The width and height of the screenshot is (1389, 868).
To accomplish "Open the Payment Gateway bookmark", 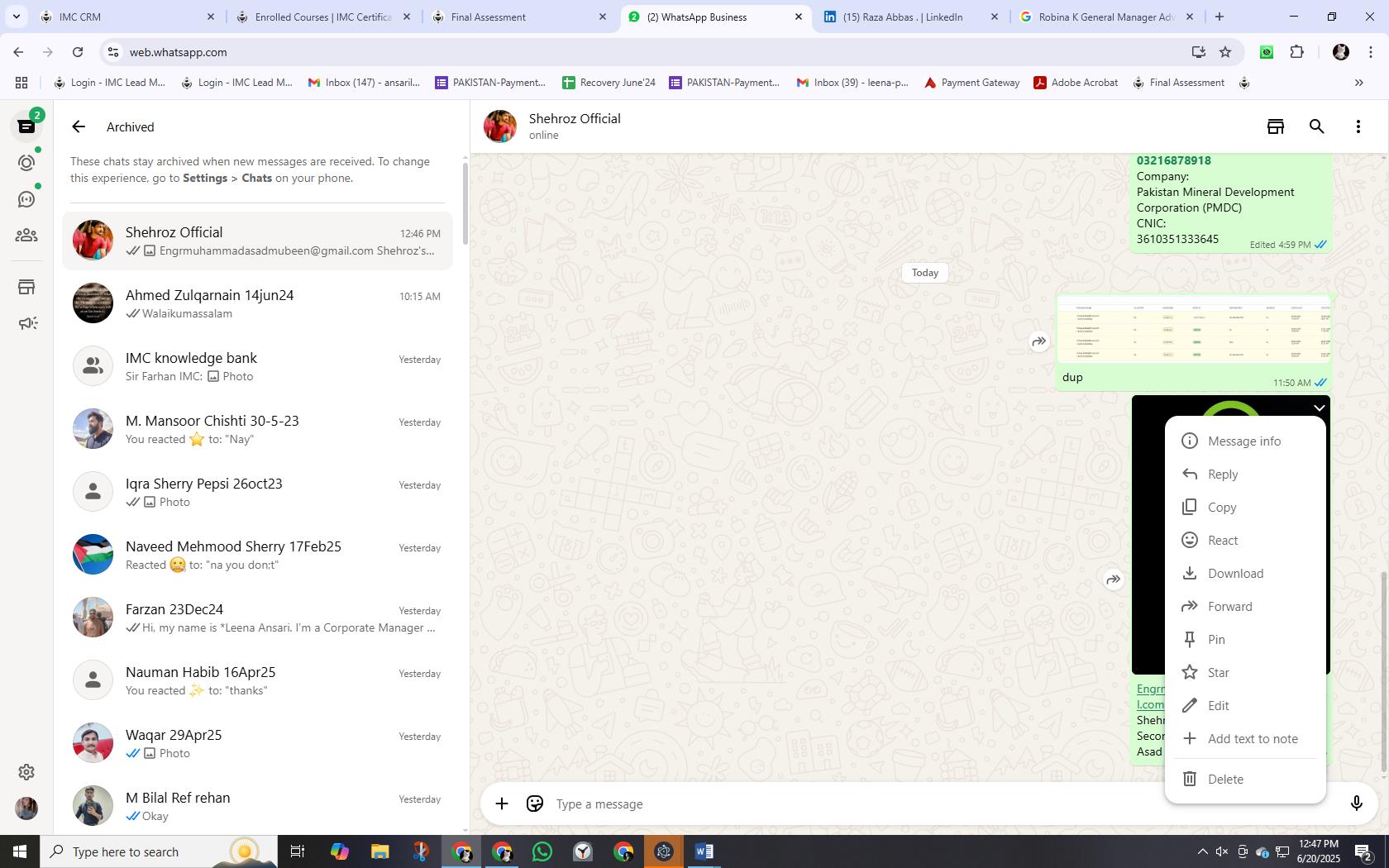I will coord(972,83).
